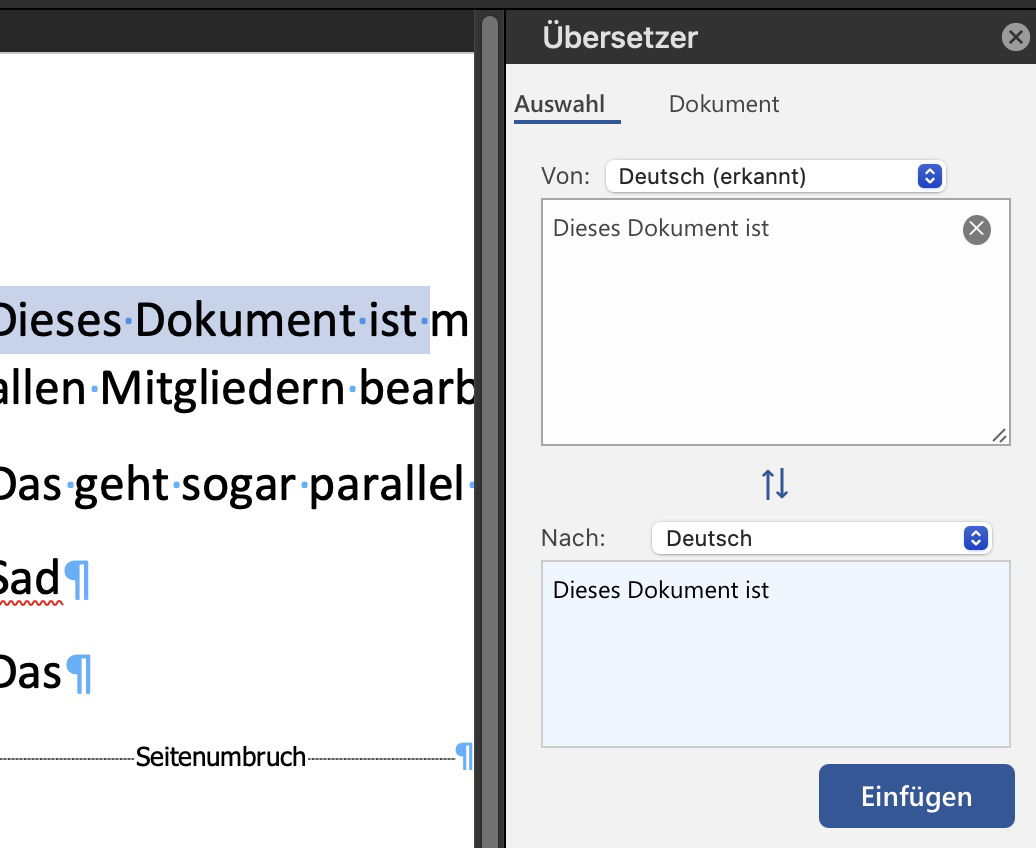Open the Von source language dropdown
The image size is (1036, 848).
(x=775, y=177)
